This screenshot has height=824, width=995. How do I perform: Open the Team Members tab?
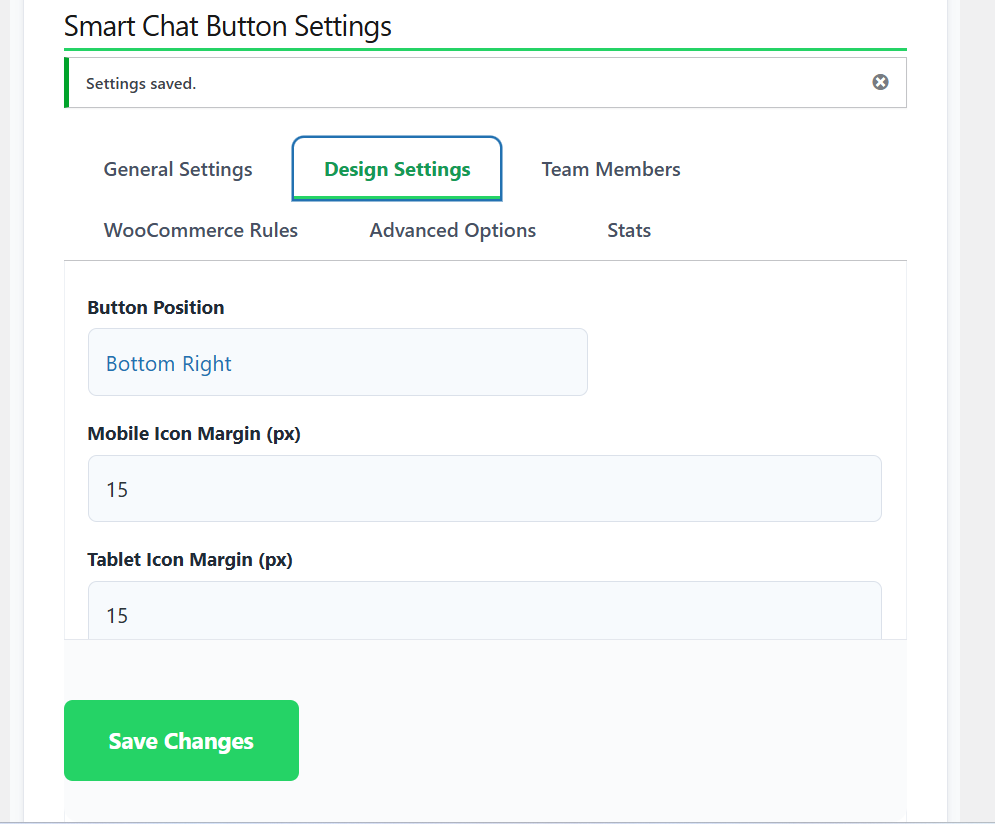coord(611,169)
